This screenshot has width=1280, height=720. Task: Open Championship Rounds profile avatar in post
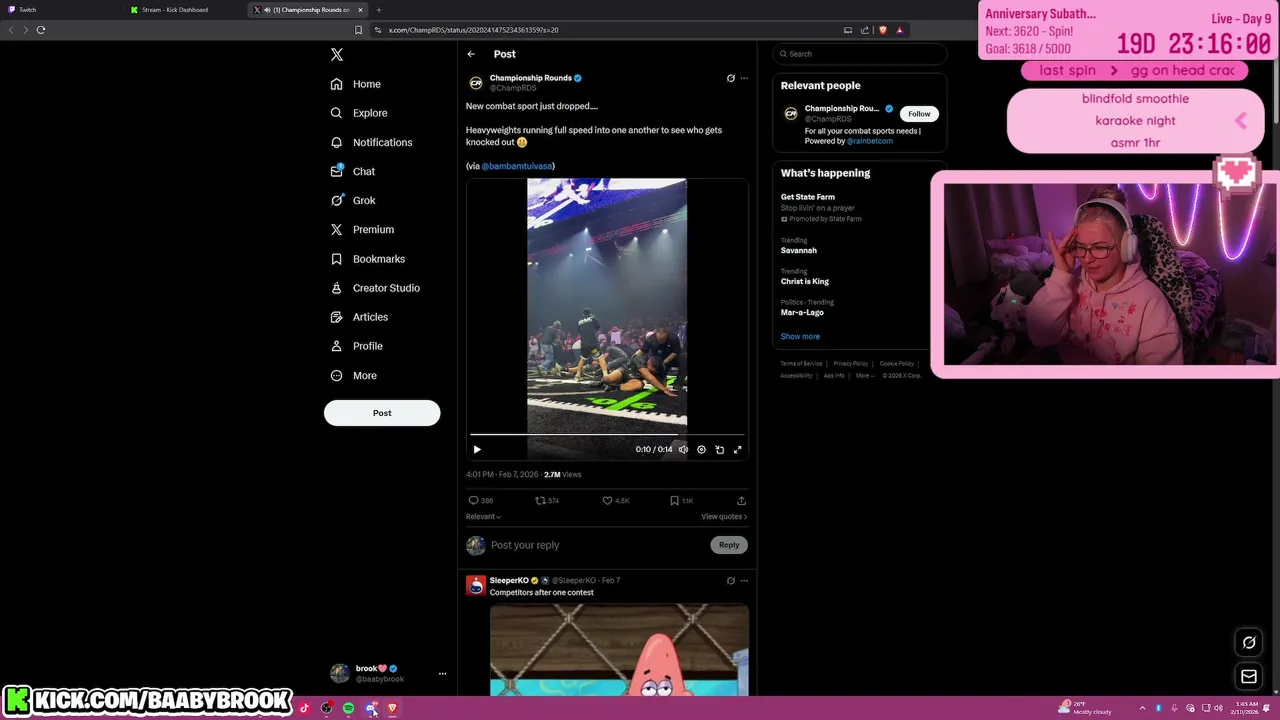(x=476, y=83)
